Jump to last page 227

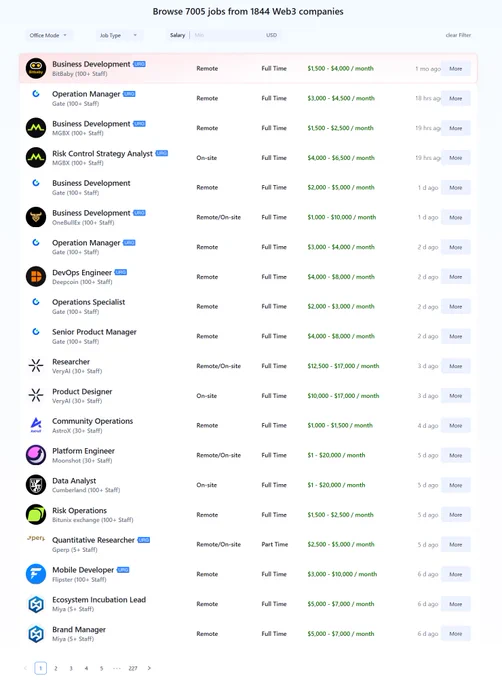133,668
